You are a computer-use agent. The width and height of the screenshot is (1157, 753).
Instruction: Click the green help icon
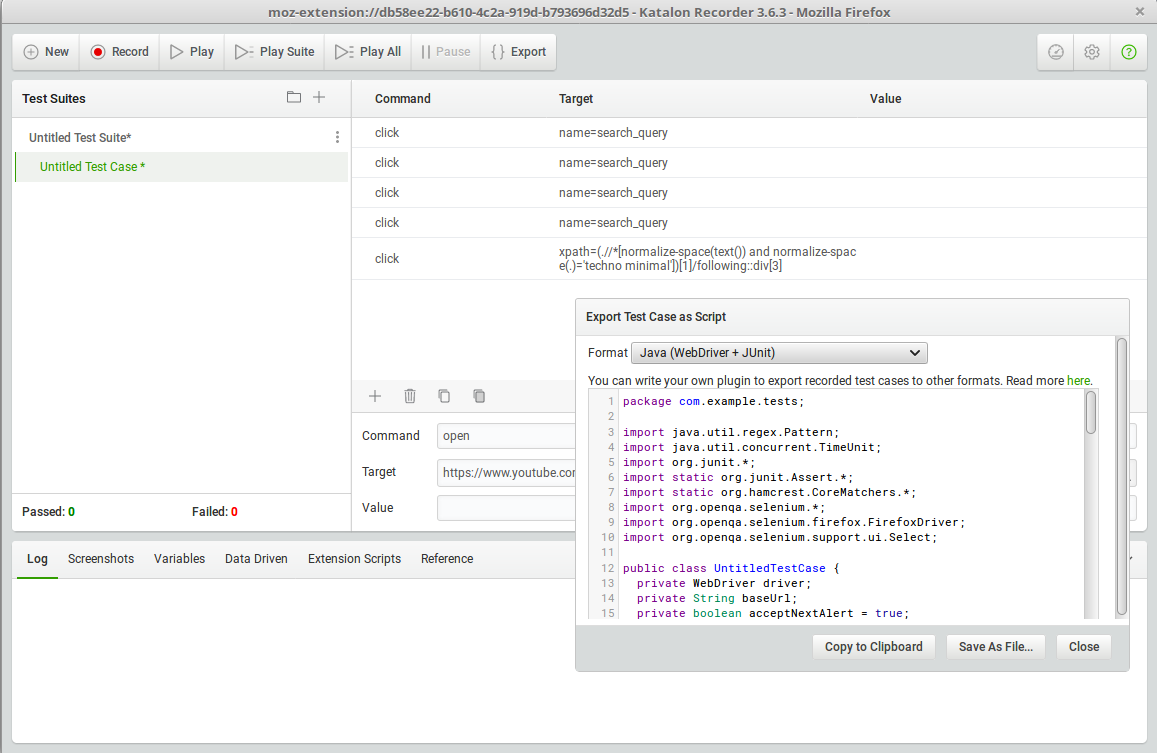[x=1128, y=52]
